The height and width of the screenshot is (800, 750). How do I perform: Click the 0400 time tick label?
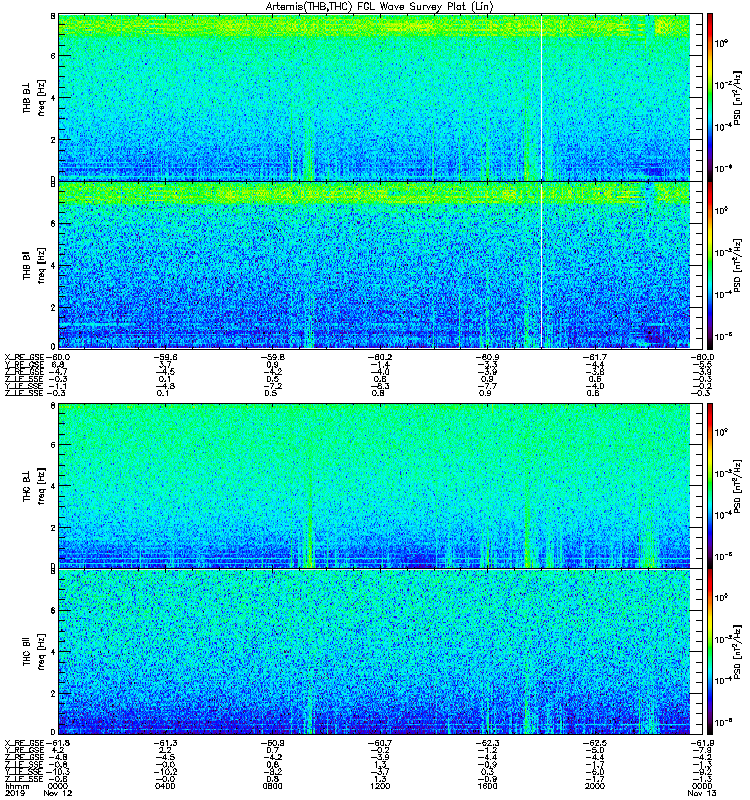(x=165, y=786)
